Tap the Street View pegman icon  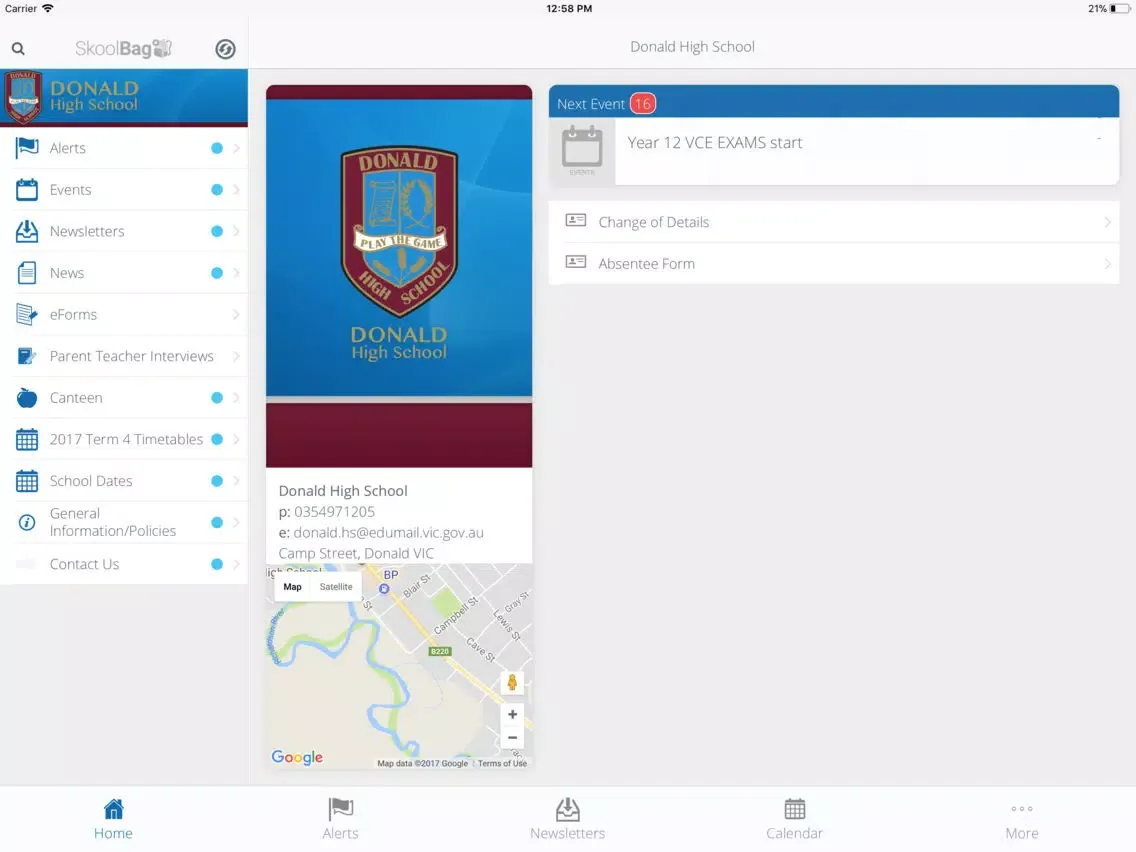512,683
